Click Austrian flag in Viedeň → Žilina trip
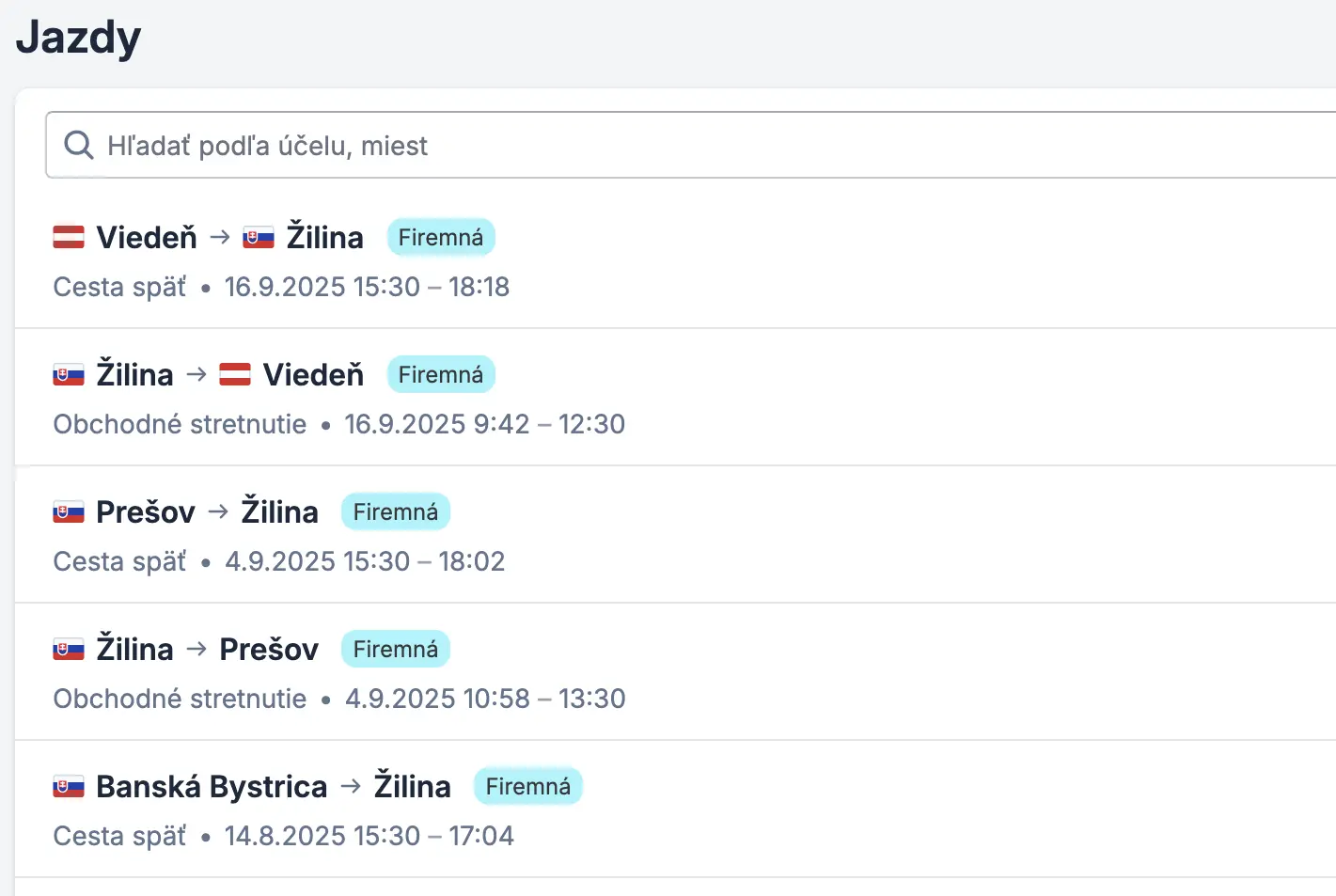 (x=69, y=237)
